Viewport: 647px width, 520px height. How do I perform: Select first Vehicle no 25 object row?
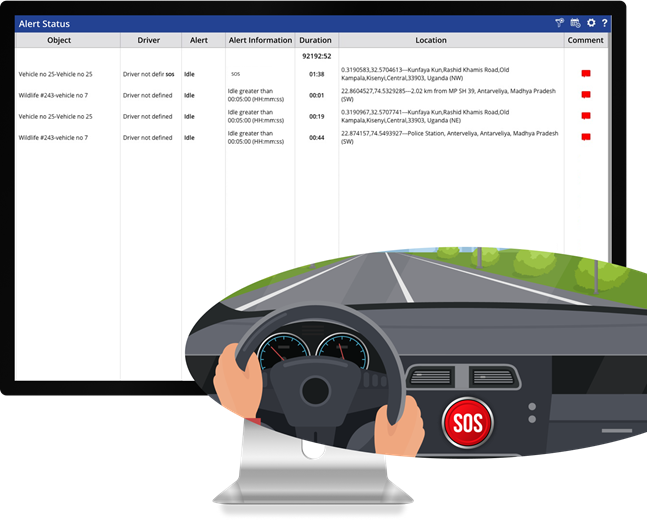pyautogui.click(x=56, y=74)
